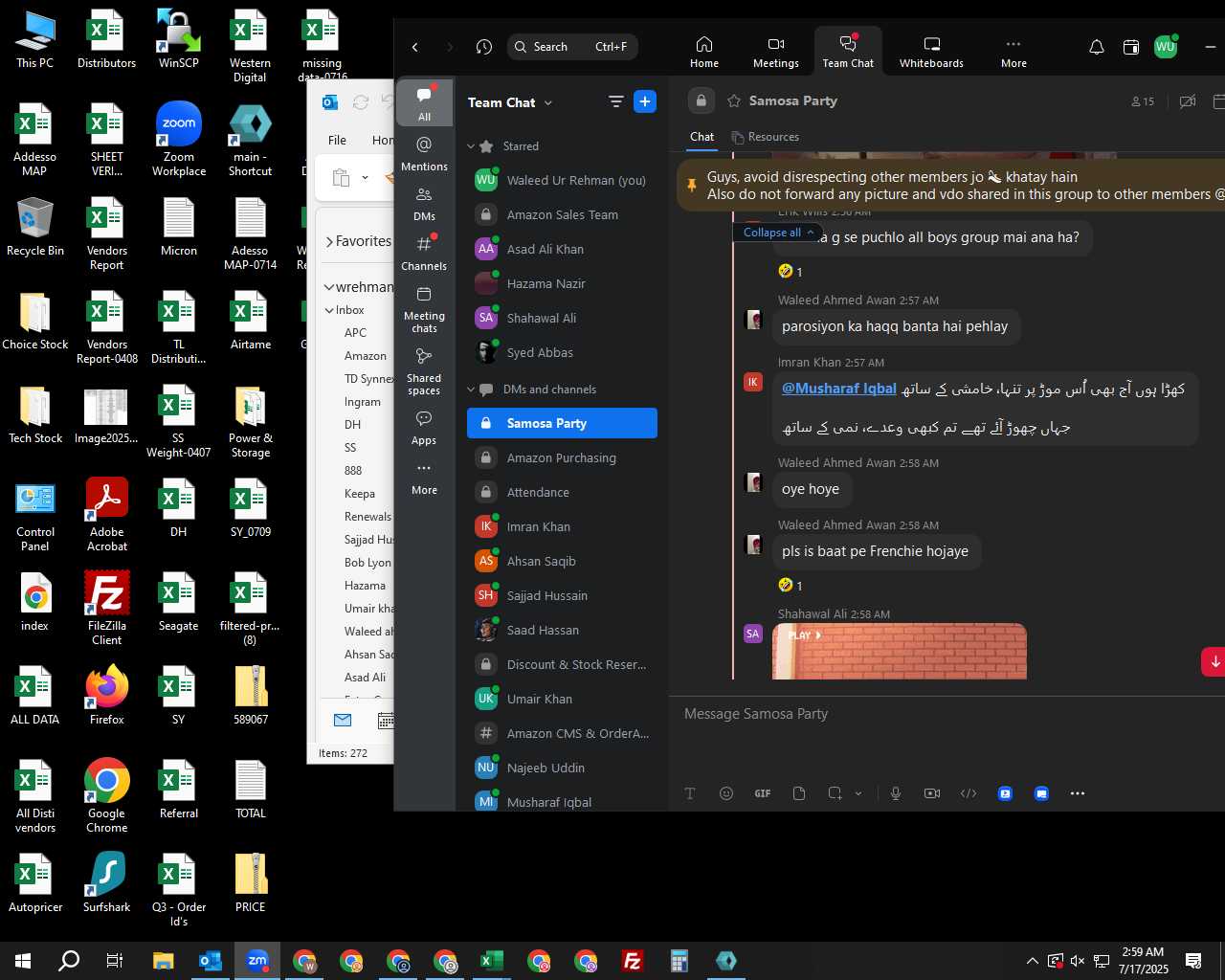Click Collapse all button
Screen dimensions: 1225x980
point(778,233)
